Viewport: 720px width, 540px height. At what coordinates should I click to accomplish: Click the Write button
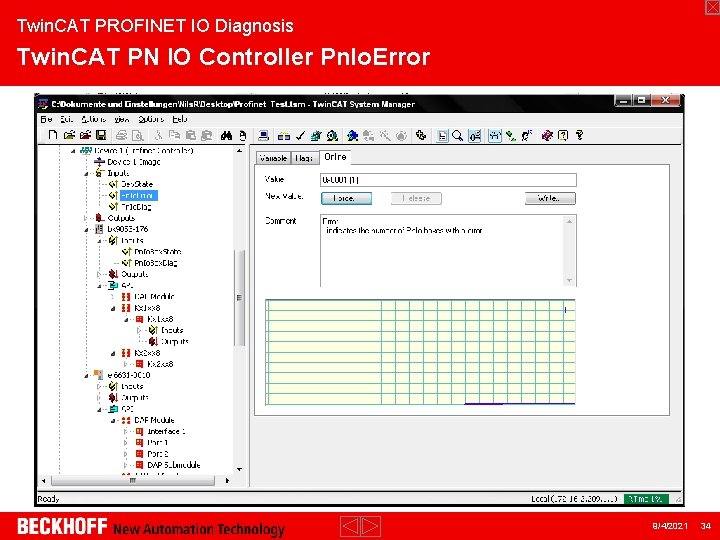coord(550,198)
